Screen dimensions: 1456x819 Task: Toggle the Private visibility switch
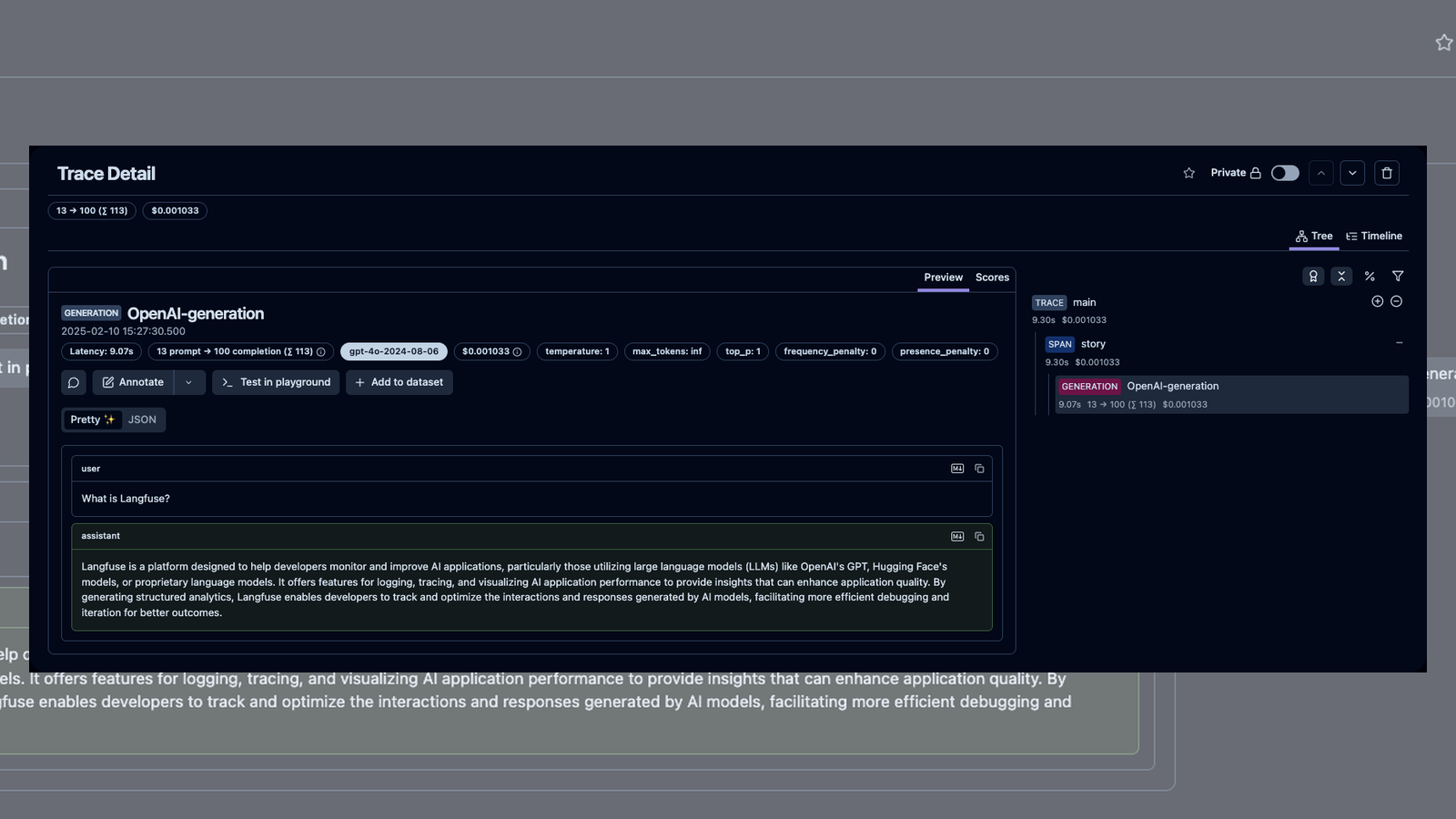pos(1285,173)
